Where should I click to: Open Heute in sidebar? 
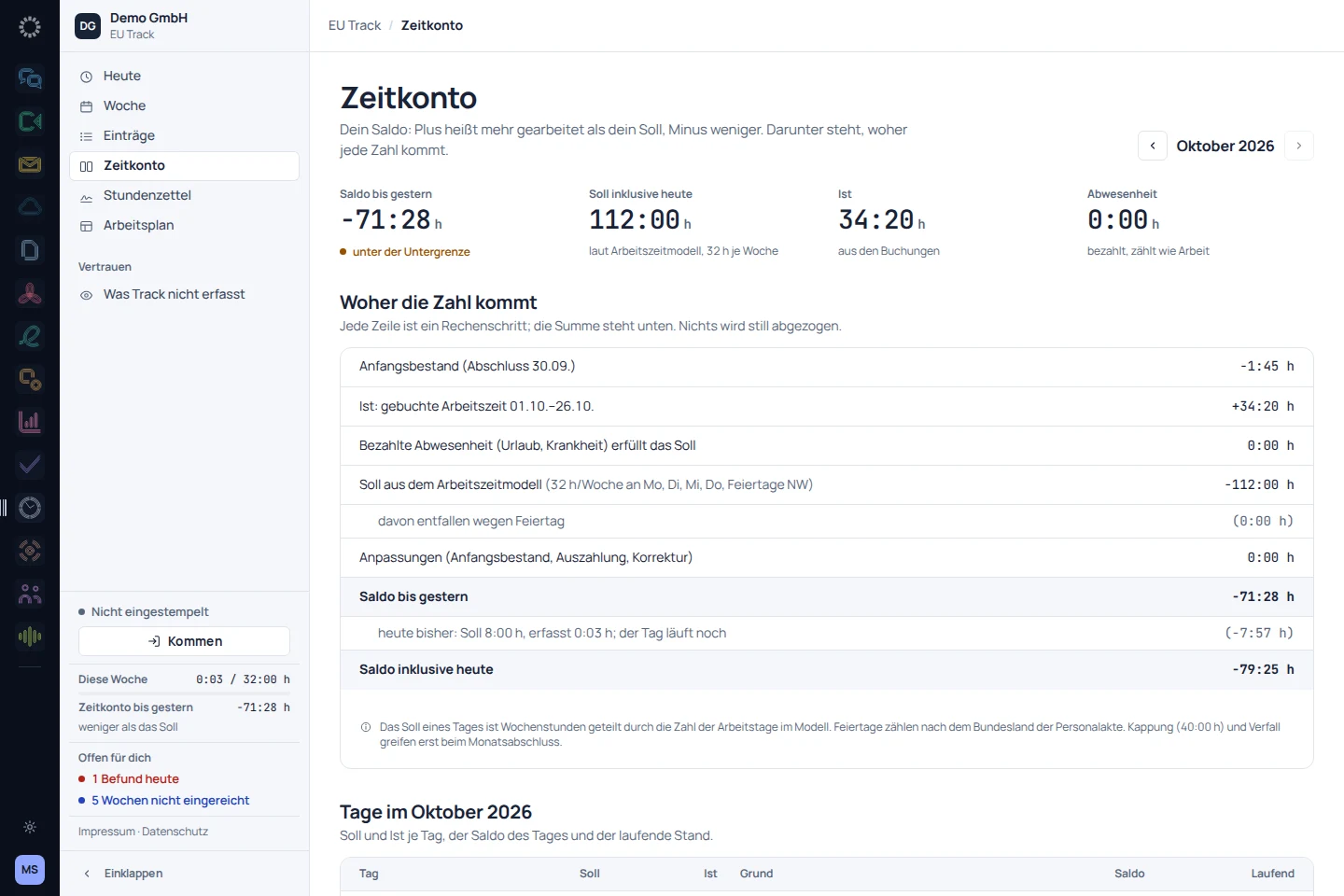tap(185, 77)
